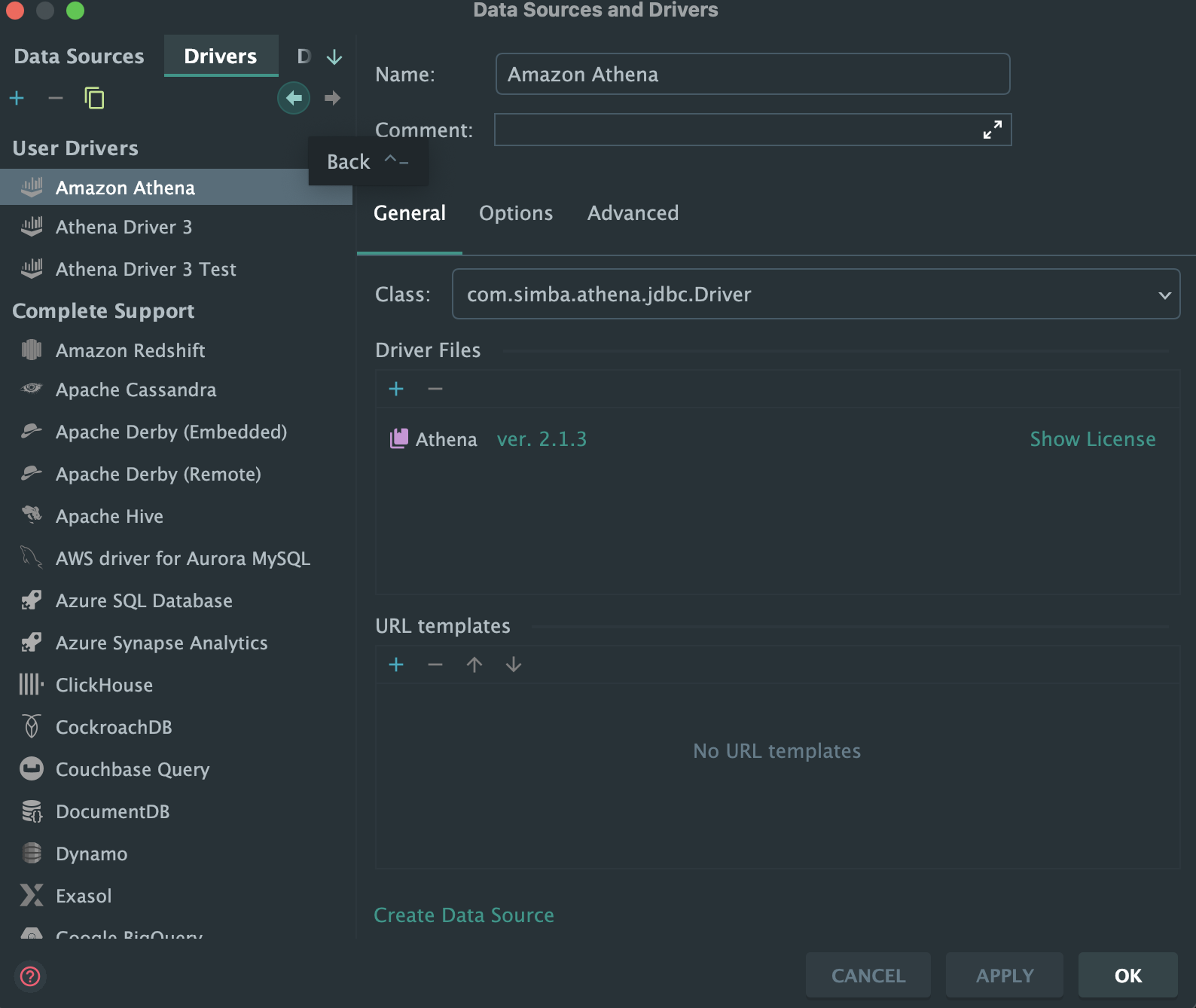Screen dimensions: 1196x1008
Task: Select Azure Synapse Analytics driver
Action: tap(176, 643)
